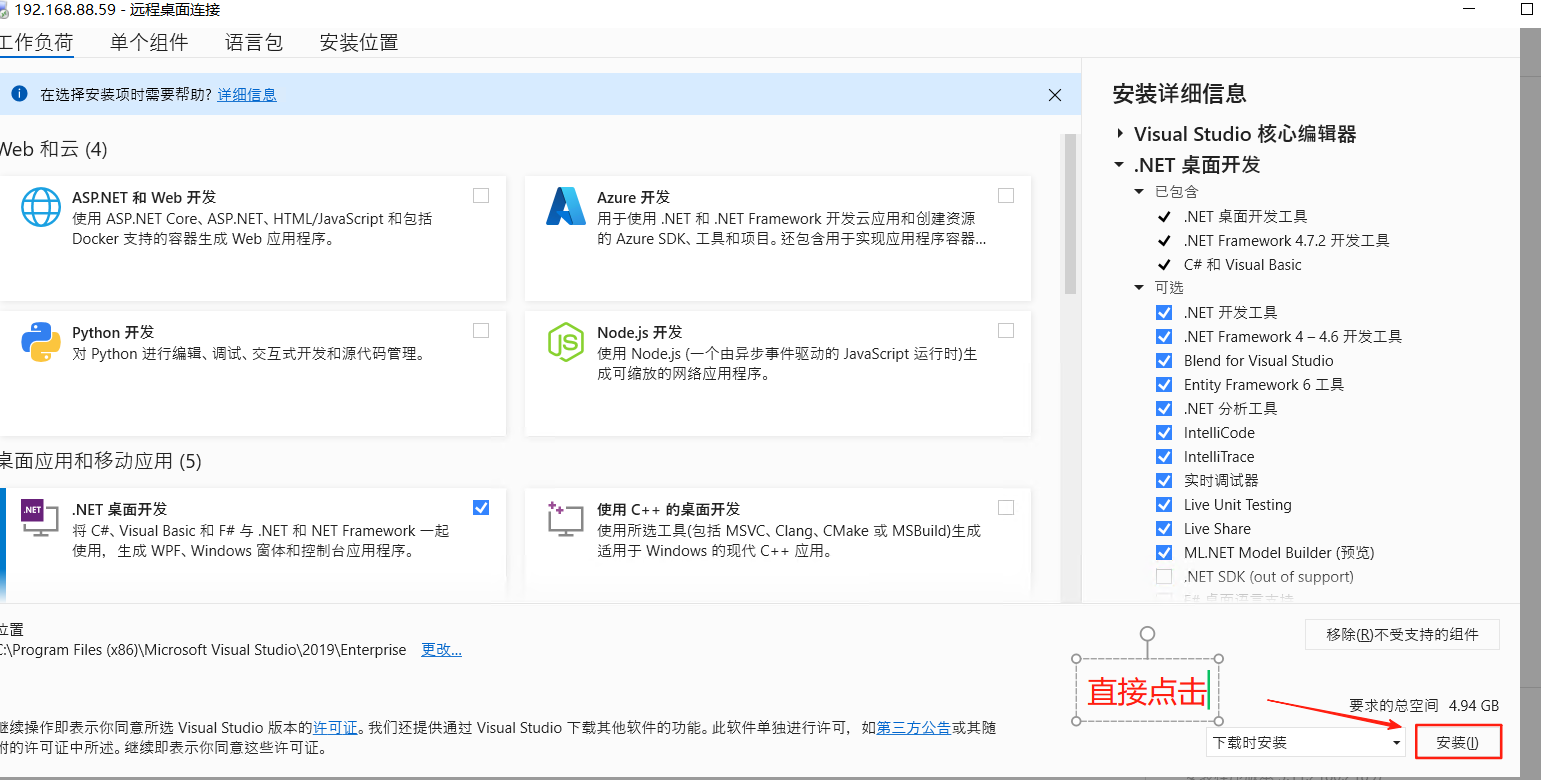This screenshot has width=1541, height=780.
Task: Click the blue info icon in help banner
Action: click(x=18, y=94)
